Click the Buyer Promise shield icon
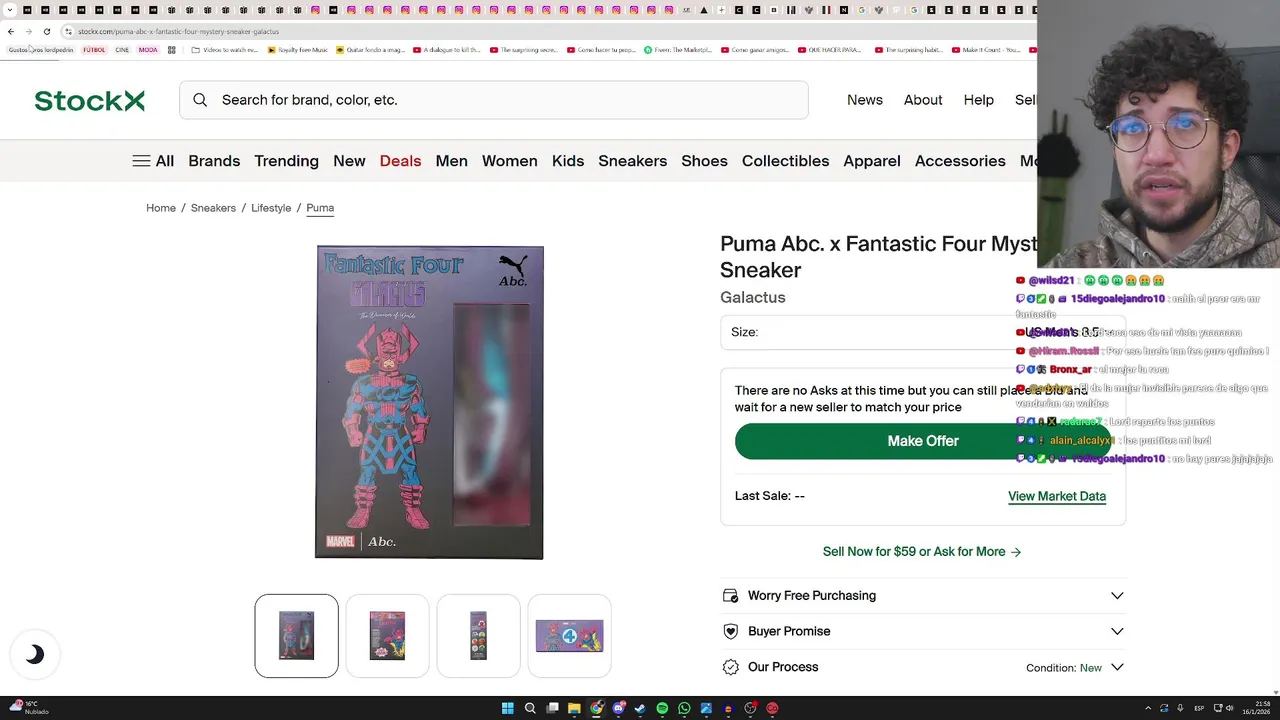Viewport: 1280px width, 720px height. coord(730,631)
